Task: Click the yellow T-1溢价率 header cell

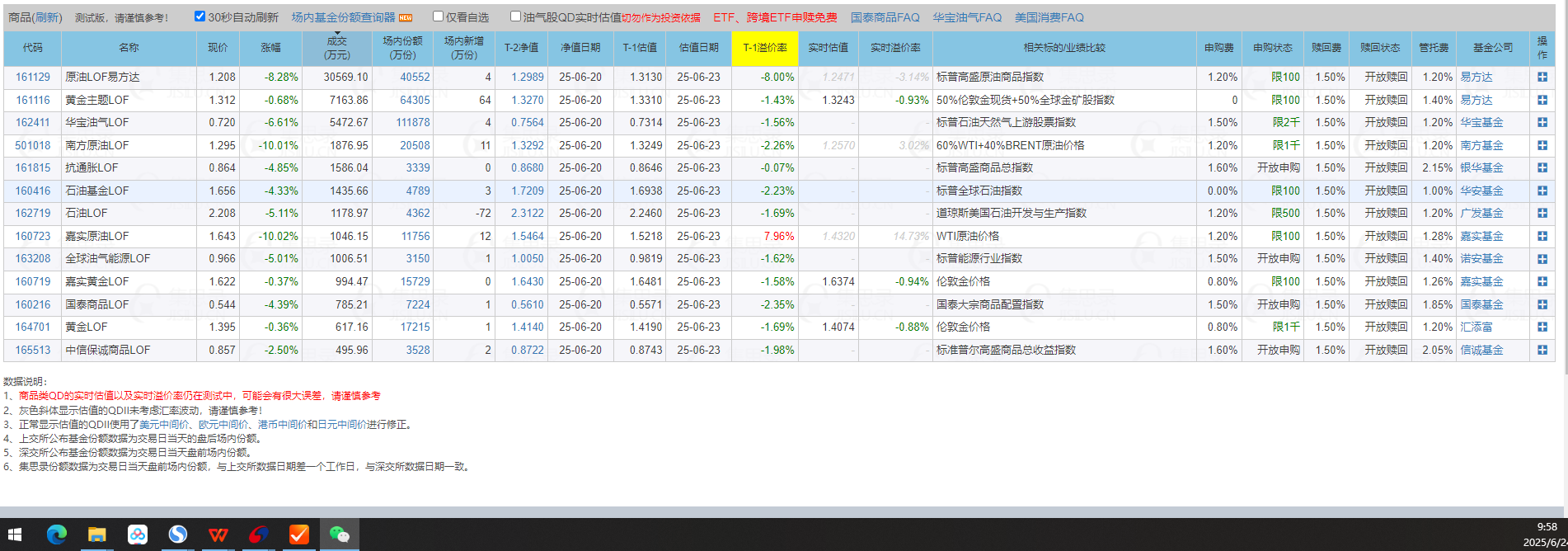Action: tap(764, 48)
